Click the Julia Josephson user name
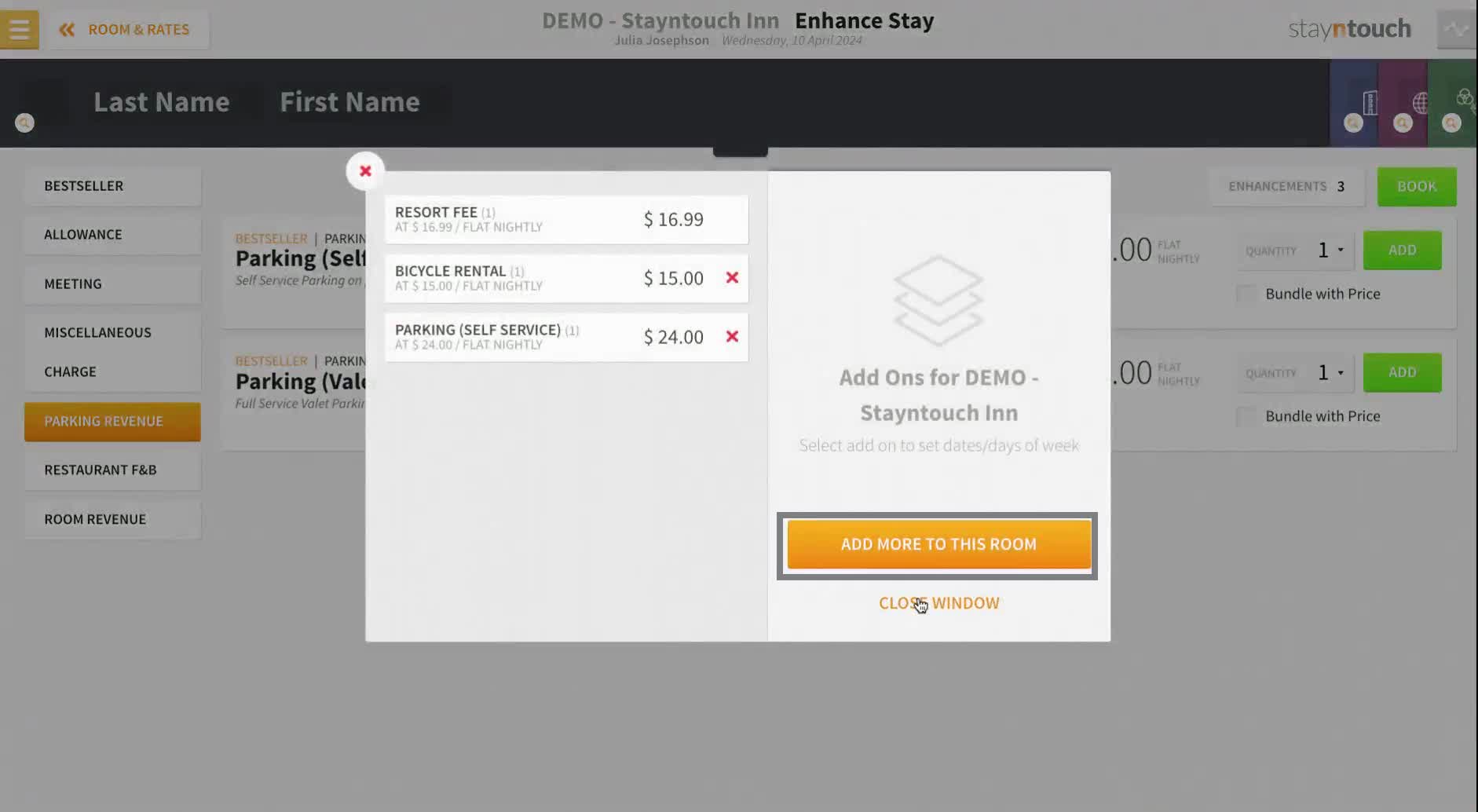The height and width of the screenshot is (812, 1478). [x=661, y=41]
